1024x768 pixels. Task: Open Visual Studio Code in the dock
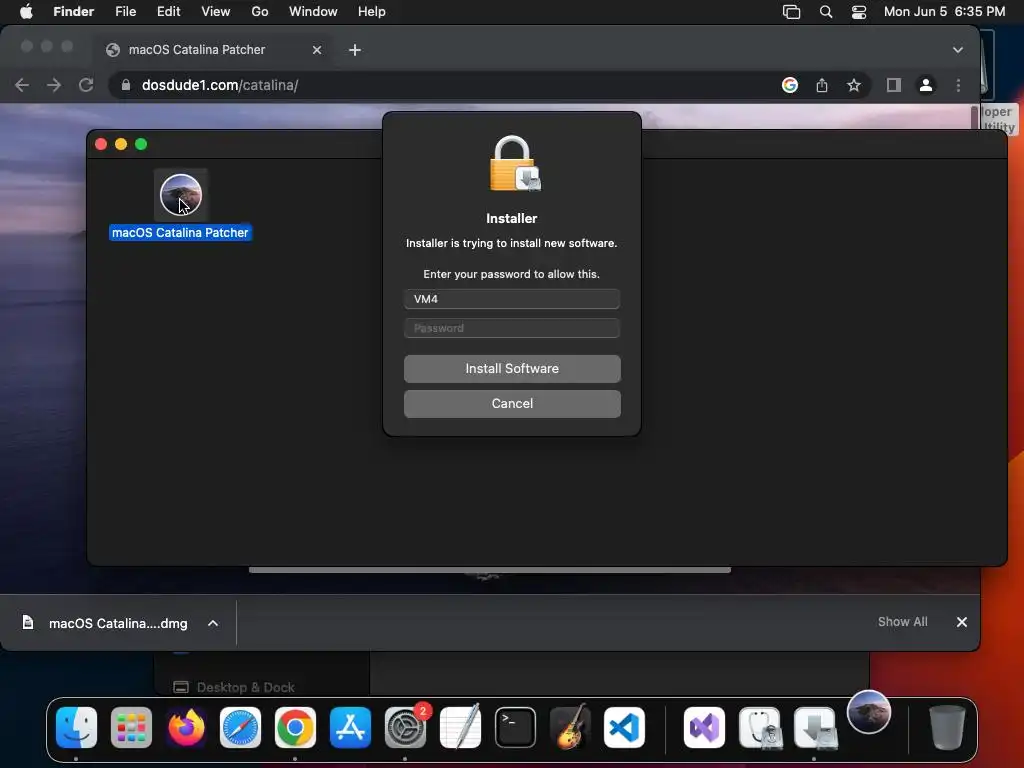624,727
